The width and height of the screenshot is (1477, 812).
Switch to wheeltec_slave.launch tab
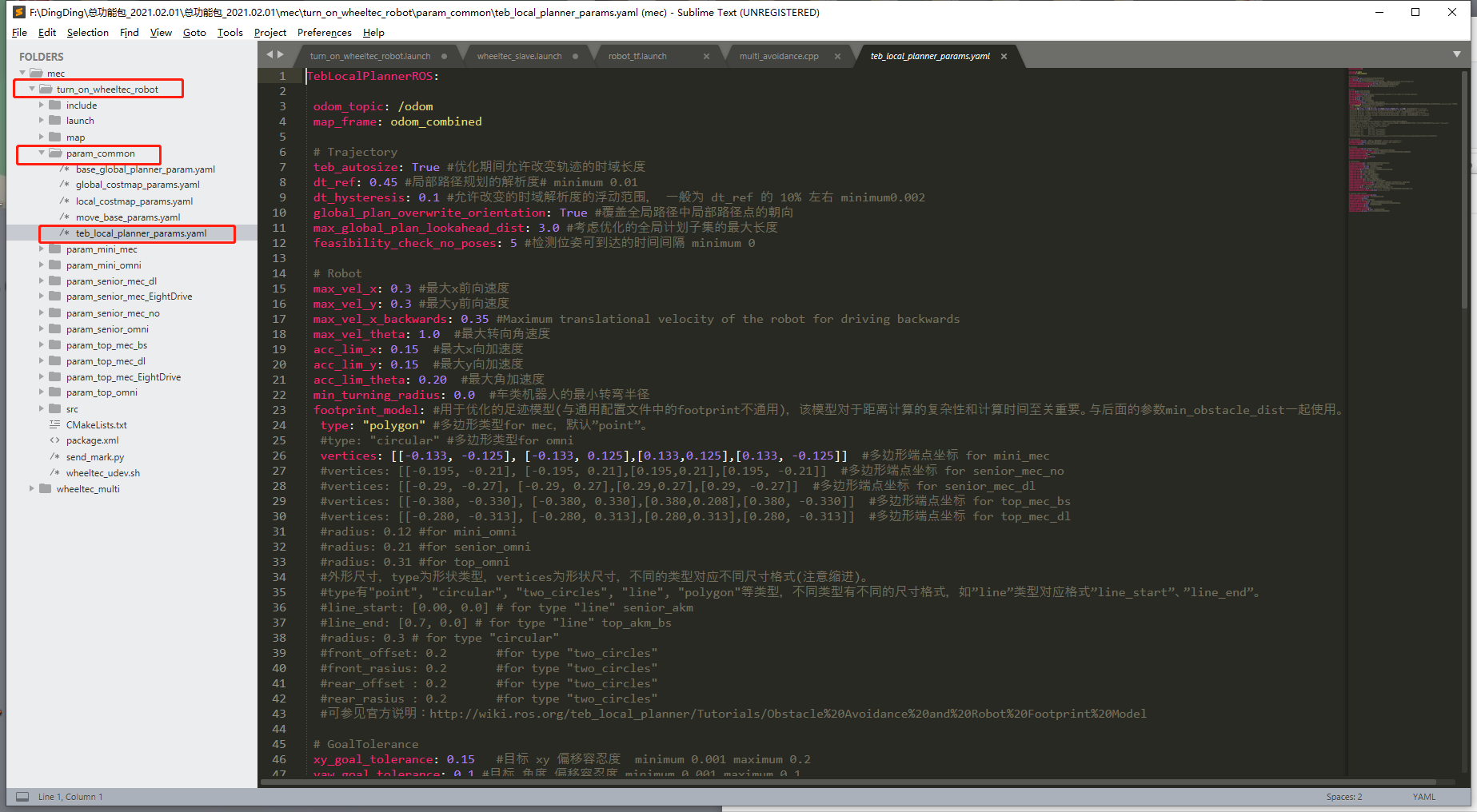pyautogui.click(x=520, y=56)
